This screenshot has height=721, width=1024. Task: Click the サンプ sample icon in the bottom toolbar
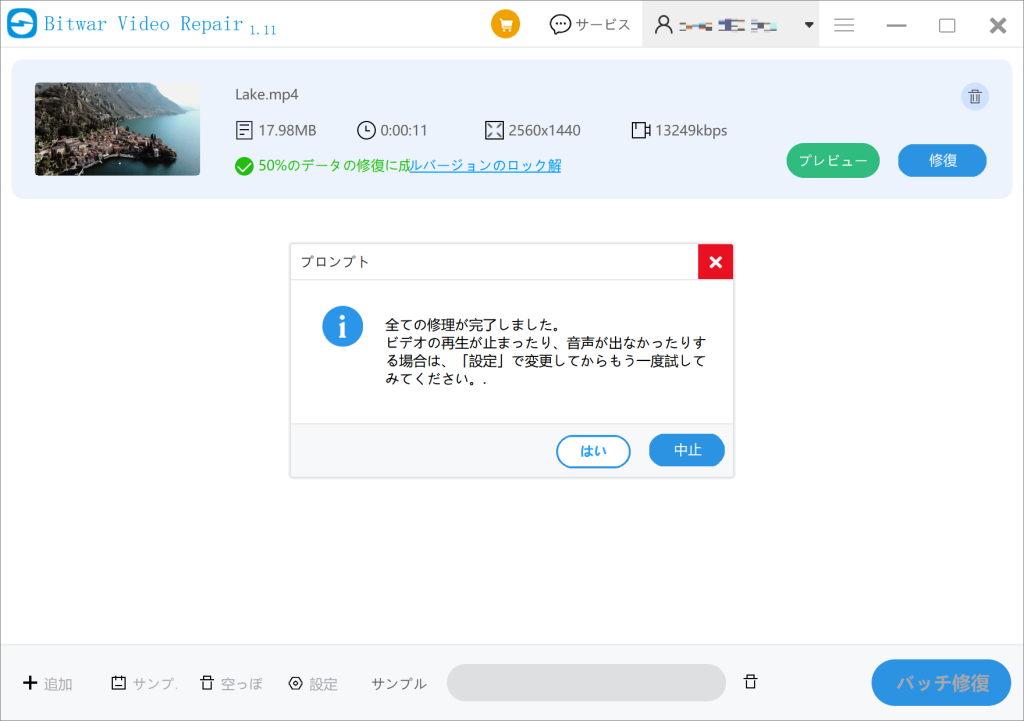coord(119,683)
